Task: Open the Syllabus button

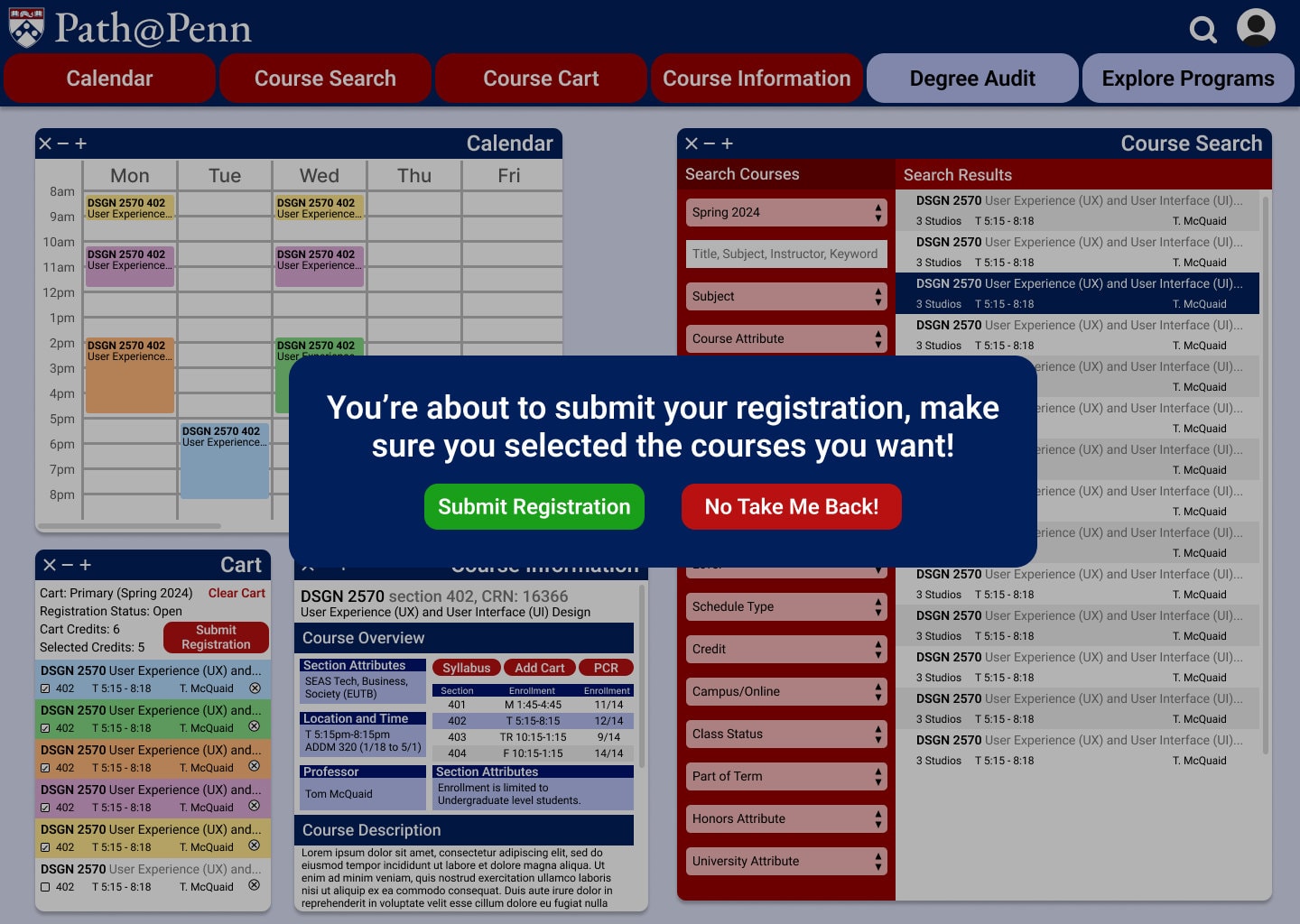Action: click(467, 668)
